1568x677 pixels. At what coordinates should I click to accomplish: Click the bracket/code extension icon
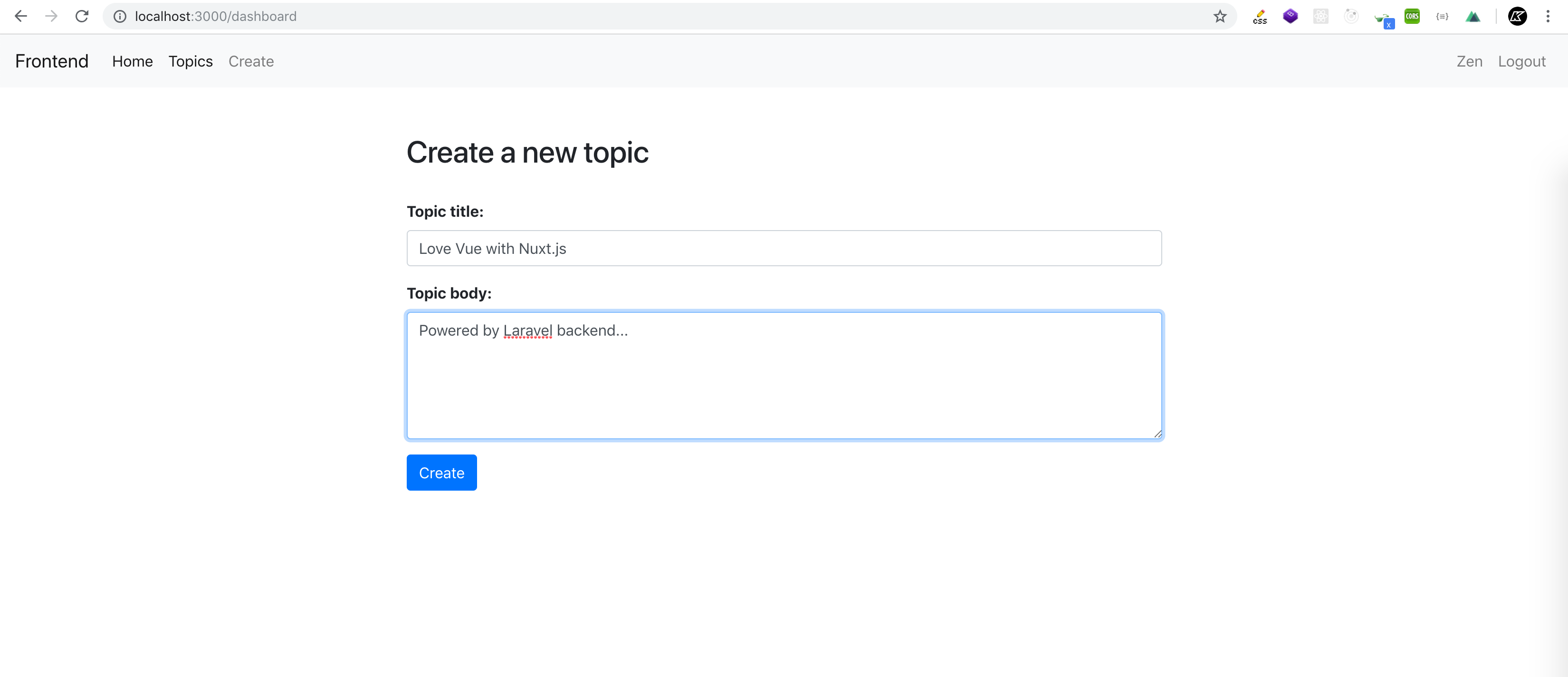1442,16
